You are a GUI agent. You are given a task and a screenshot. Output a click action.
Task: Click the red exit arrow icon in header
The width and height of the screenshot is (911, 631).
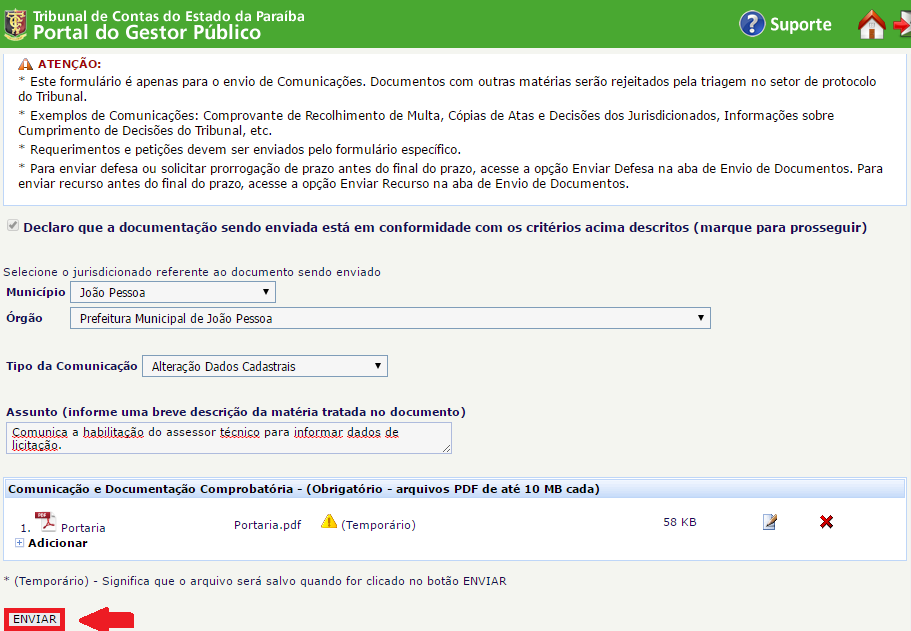tap(902, 25)
